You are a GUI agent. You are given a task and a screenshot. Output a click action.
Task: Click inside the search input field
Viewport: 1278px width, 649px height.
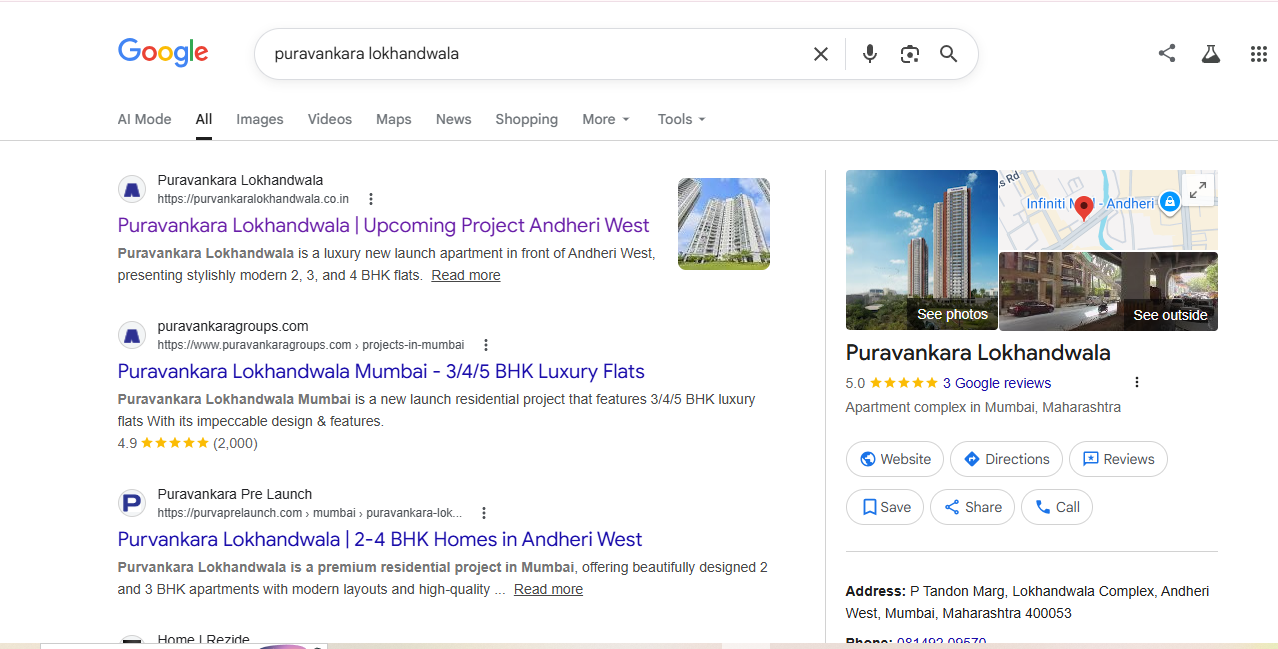coord(530,54)
